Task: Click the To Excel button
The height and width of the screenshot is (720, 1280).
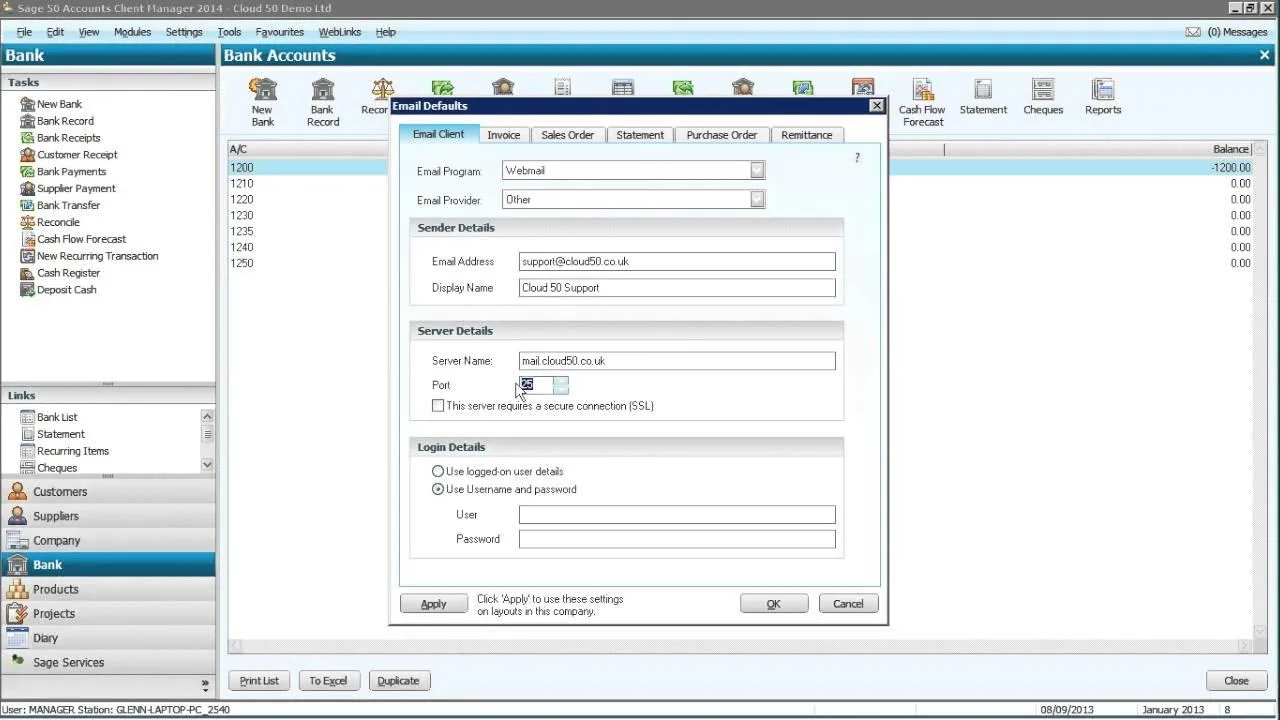Action: pos(328,681)
